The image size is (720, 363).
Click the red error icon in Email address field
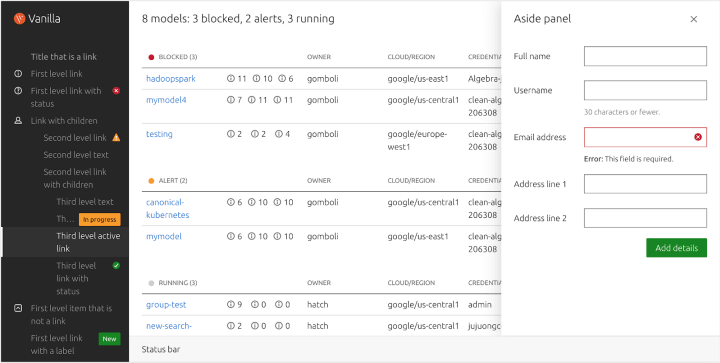point(698,137)
